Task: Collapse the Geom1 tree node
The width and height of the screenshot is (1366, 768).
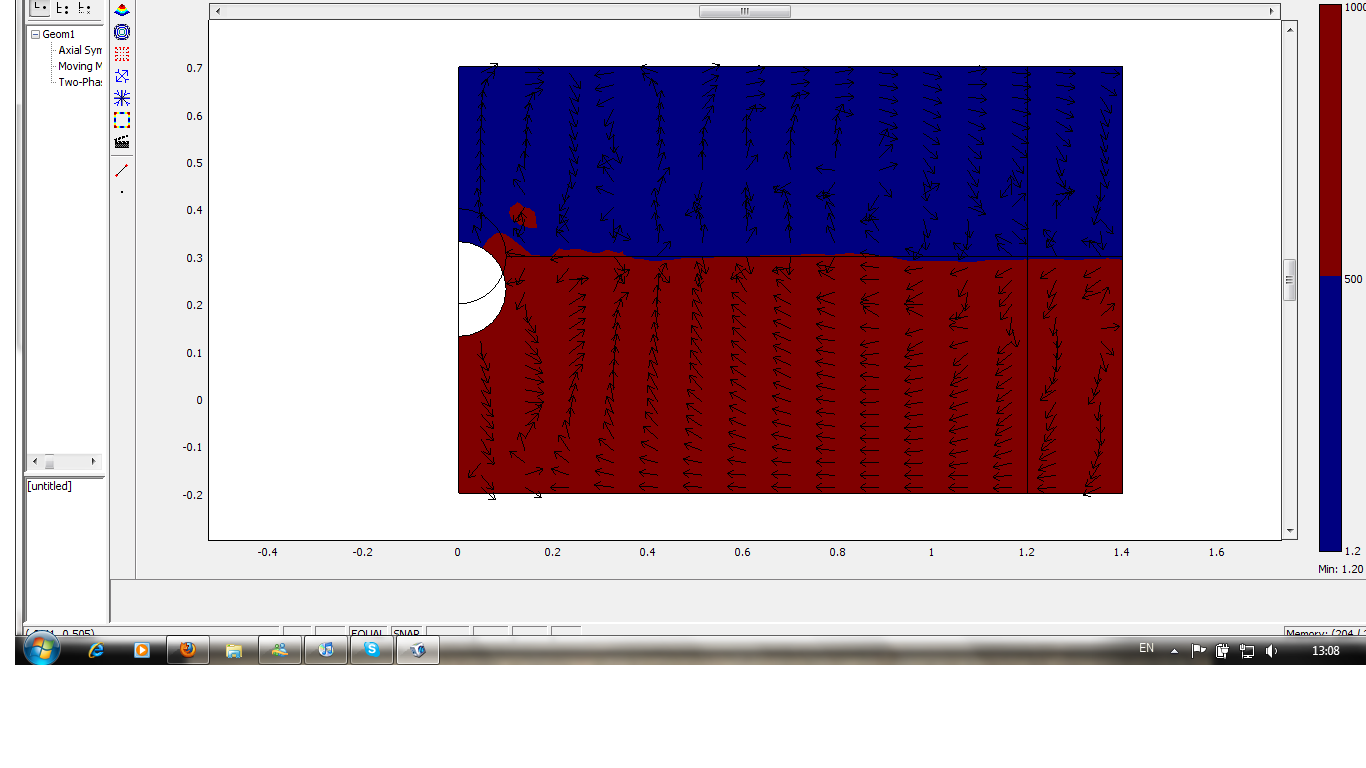Action: (35, 34)
